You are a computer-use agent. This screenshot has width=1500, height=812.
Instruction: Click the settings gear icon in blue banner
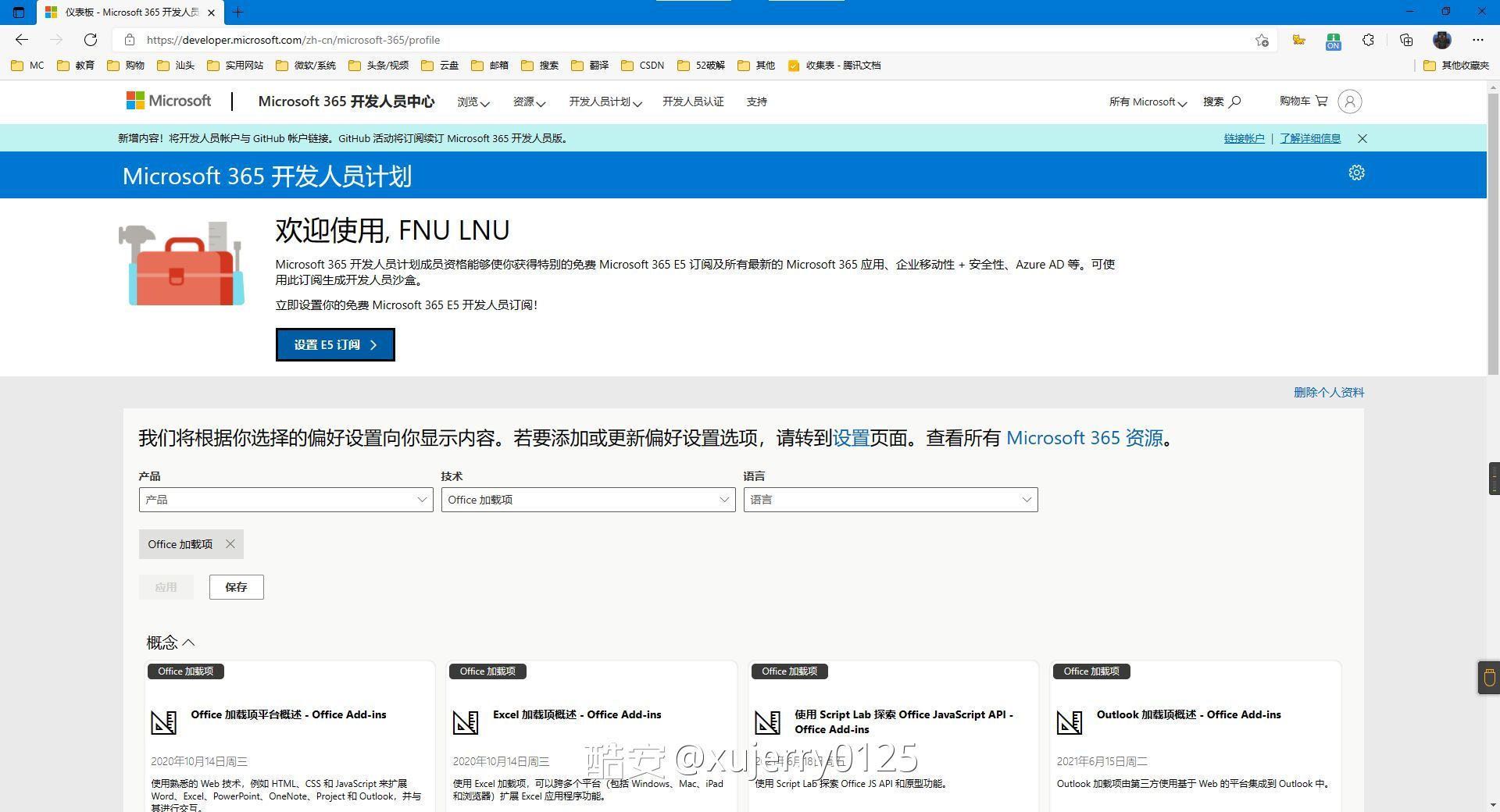click(x=1356, y=173)
